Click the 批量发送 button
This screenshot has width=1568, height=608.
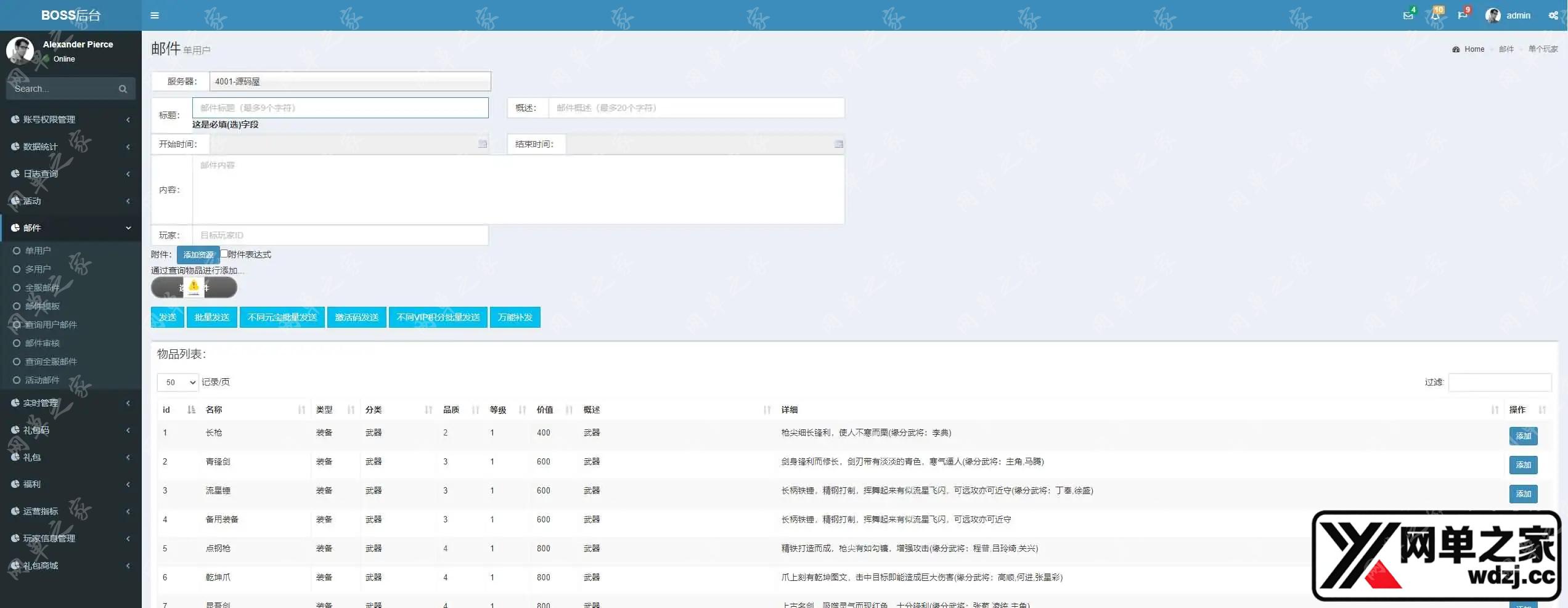(x=211, y=317)
